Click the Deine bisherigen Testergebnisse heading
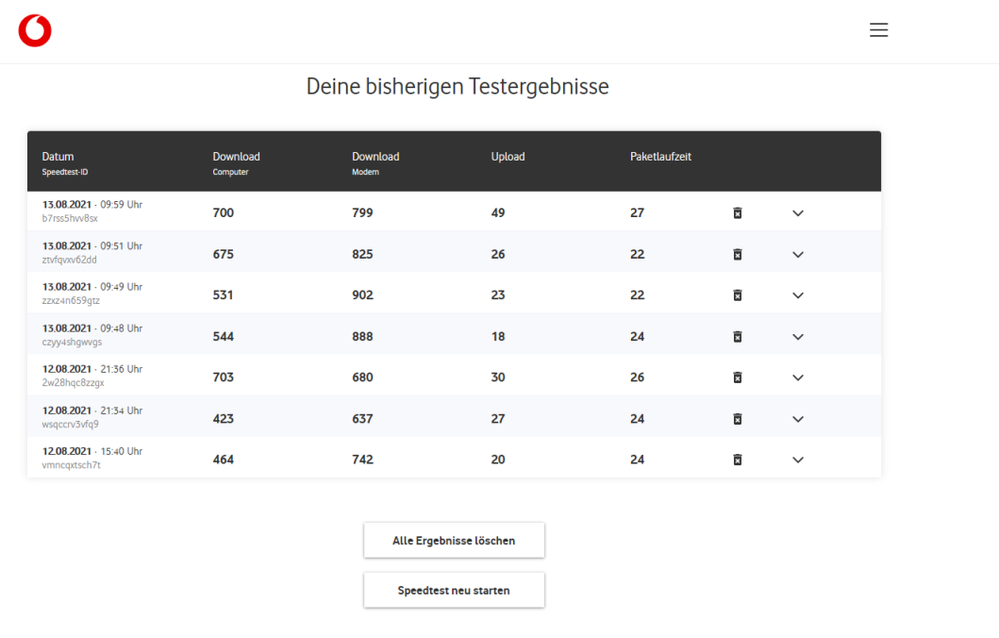 coord(457,87)
